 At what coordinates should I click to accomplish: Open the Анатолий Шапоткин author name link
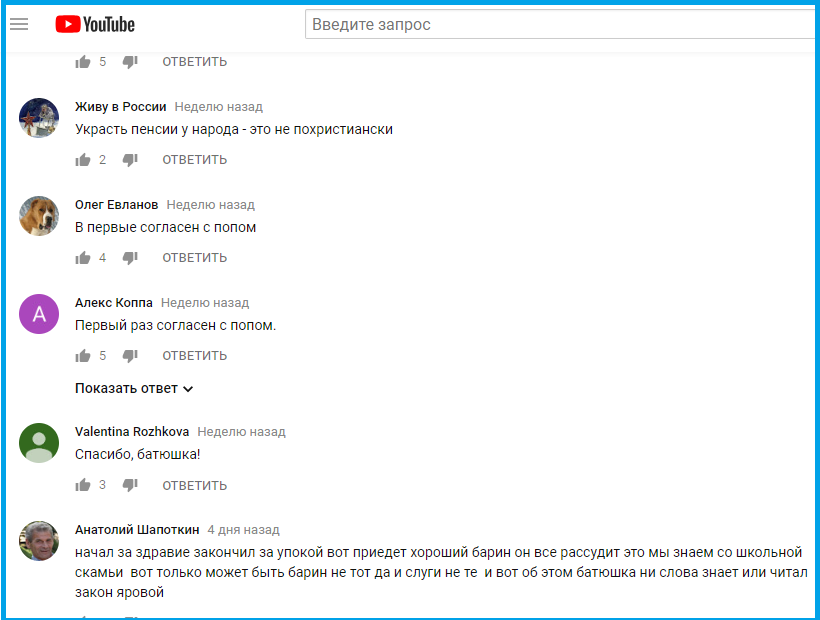pos(137,530)
